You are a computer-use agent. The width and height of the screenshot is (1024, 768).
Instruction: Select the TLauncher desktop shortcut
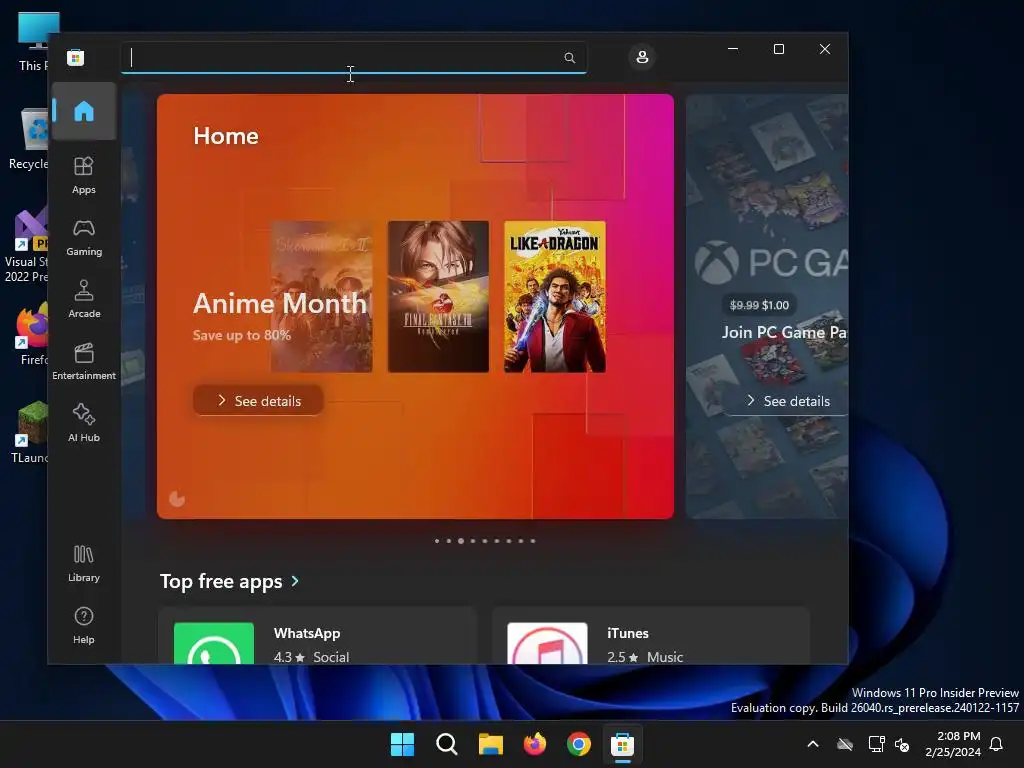click(x=29, y=432)
